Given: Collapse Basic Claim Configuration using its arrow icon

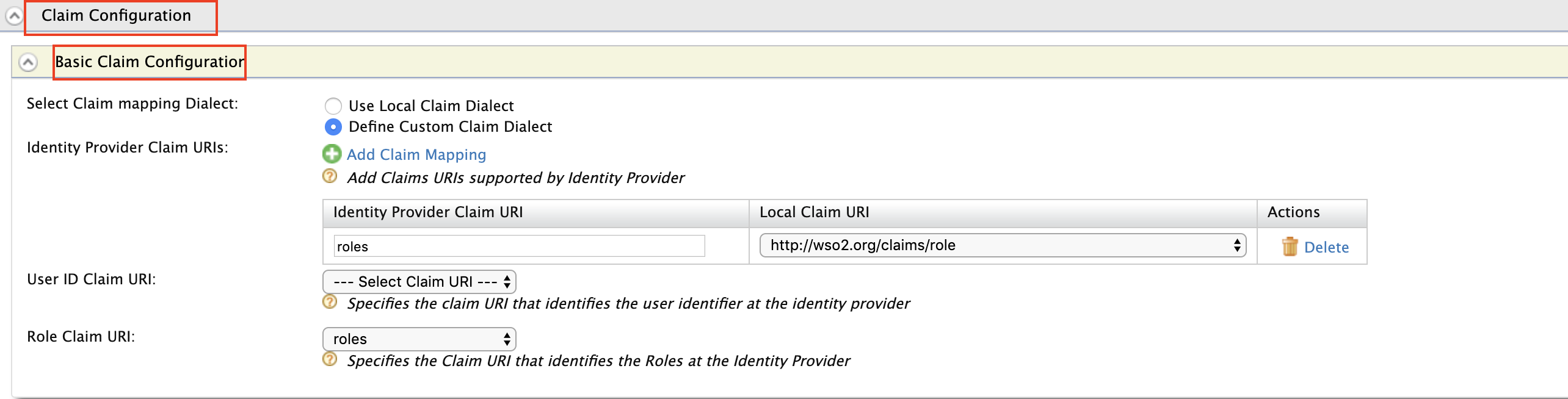Looking at the screenshot, I should pos(28,62).
